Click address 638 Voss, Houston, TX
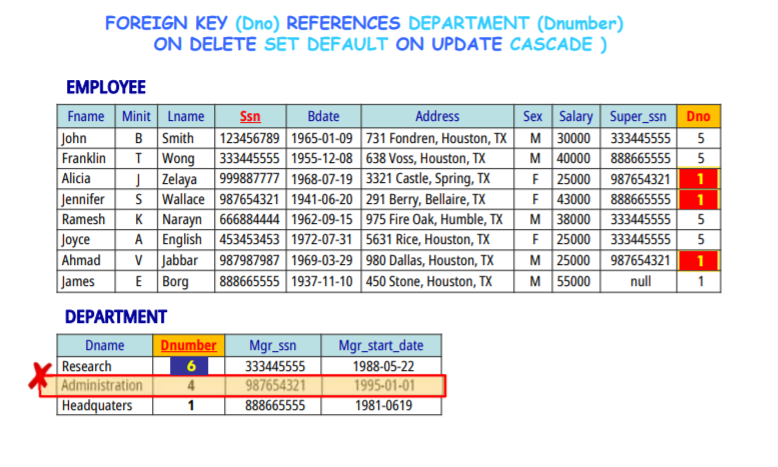778x467 pixels. [x=425, y=158]
